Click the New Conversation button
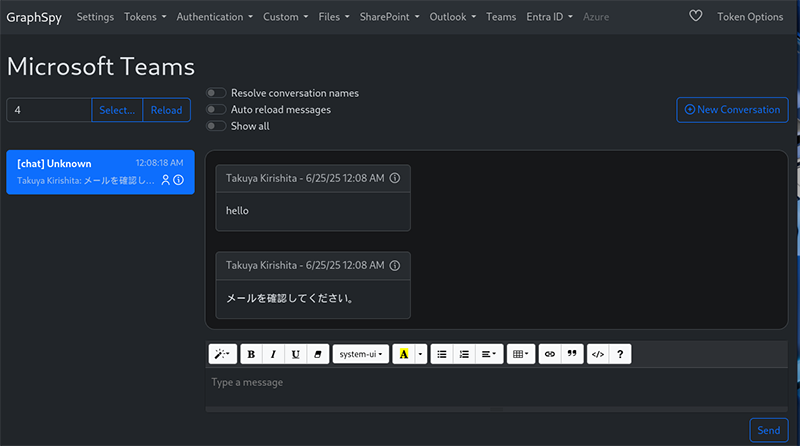 coord(732,109)
